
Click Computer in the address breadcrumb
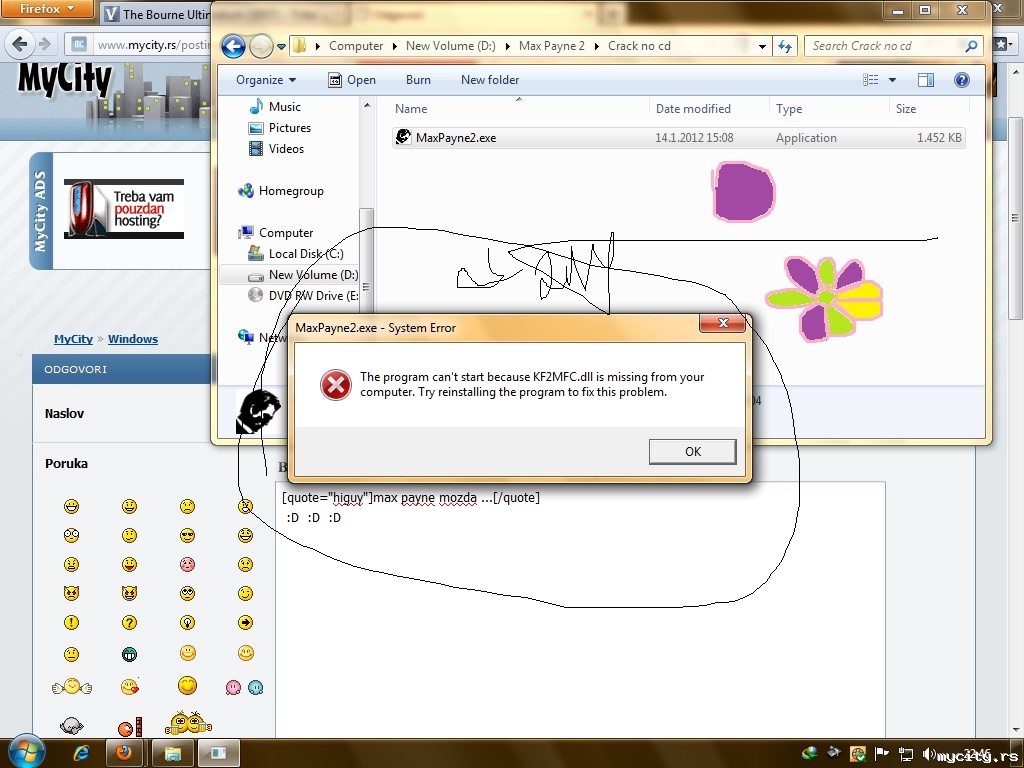[356, 46]
